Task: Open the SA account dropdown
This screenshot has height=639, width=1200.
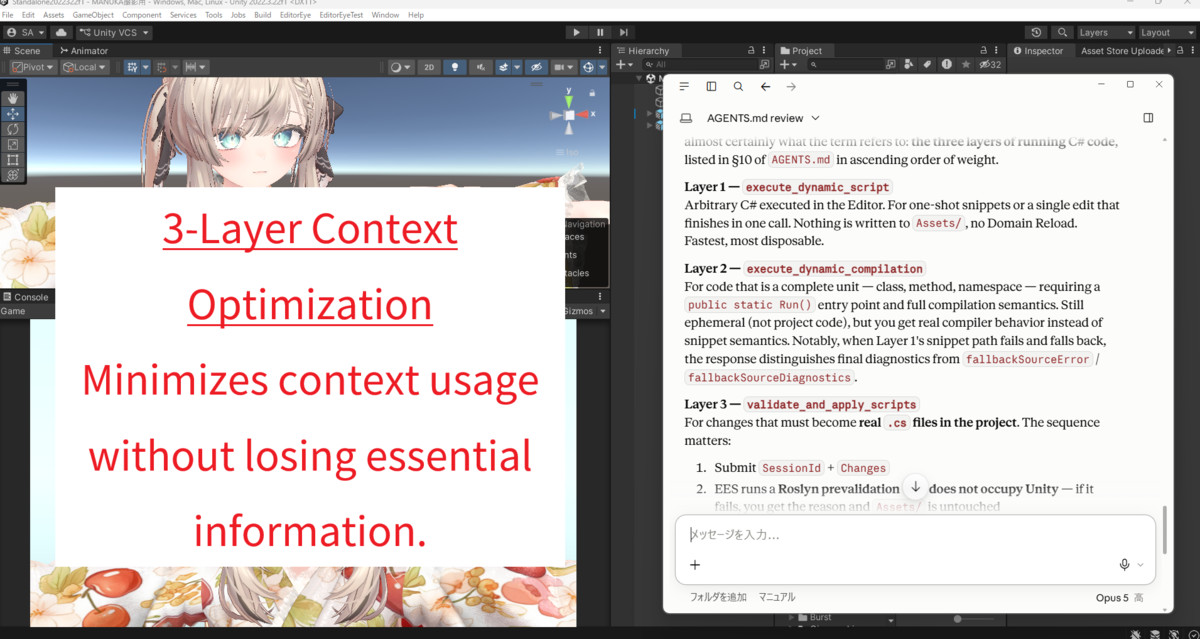Action: (x=26, y=33)
